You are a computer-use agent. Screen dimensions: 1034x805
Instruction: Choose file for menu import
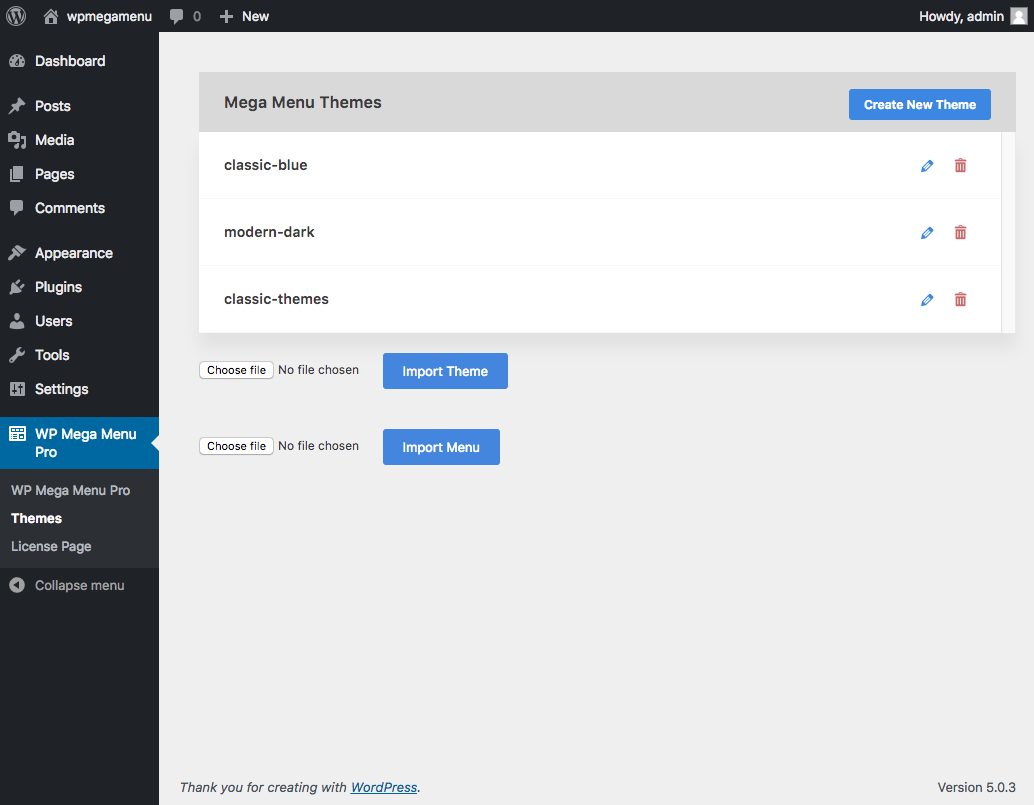236,446
